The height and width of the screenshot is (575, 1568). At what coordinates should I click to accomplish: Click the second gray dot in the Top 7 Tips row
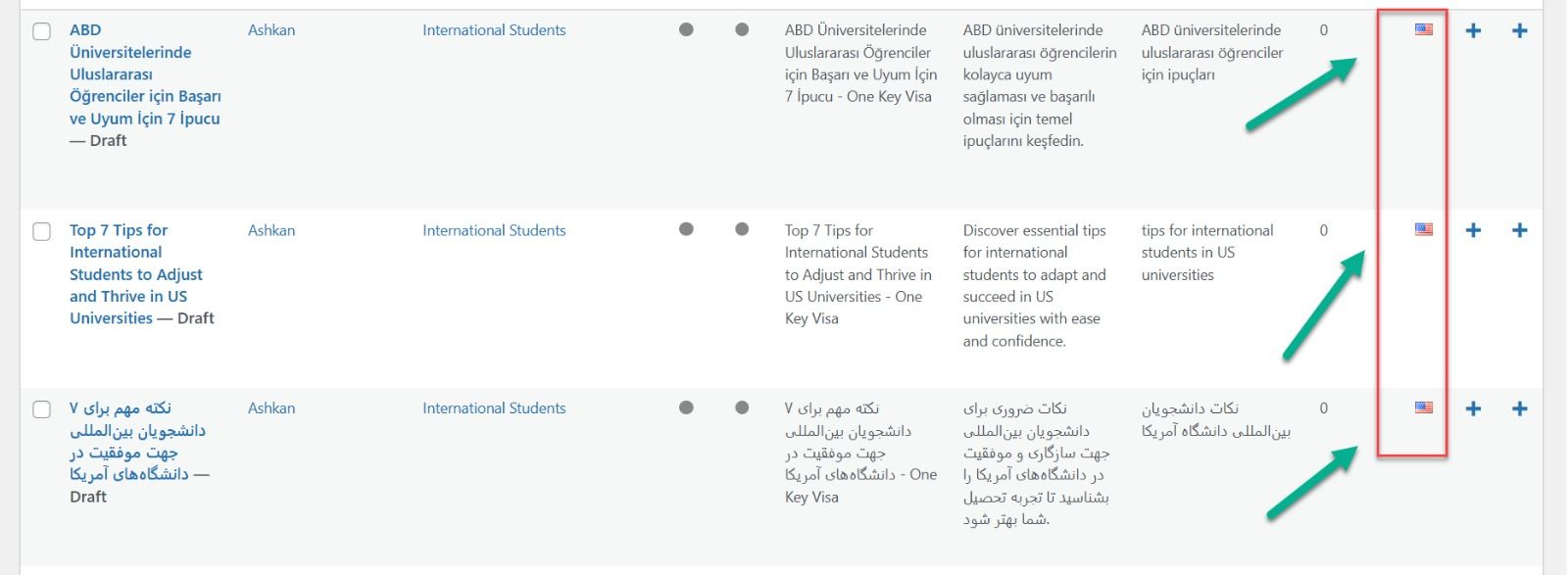point(742,229)
